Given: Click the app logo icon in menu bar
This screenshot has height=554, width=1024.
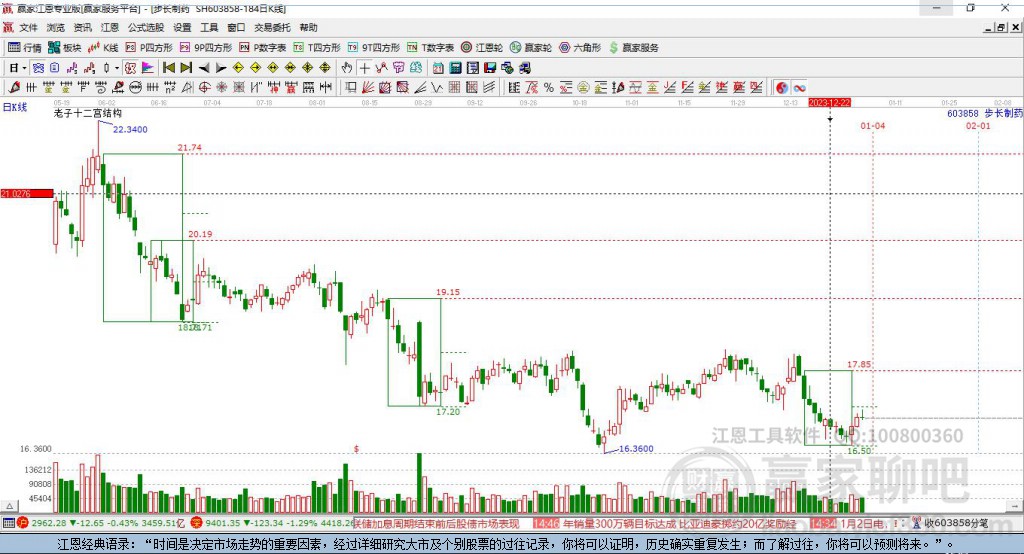Looking at the screenshot, I should point(8,27).
